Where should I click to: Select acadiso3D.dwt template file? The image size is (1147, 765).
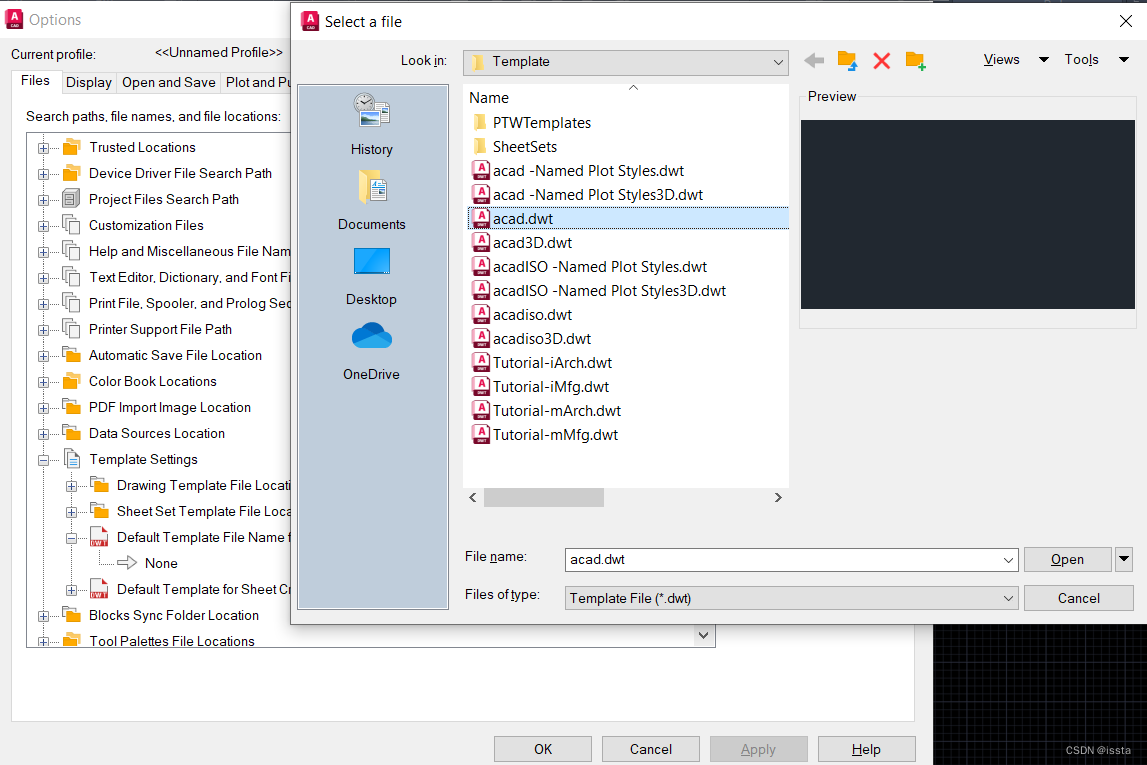coord(541,339)
